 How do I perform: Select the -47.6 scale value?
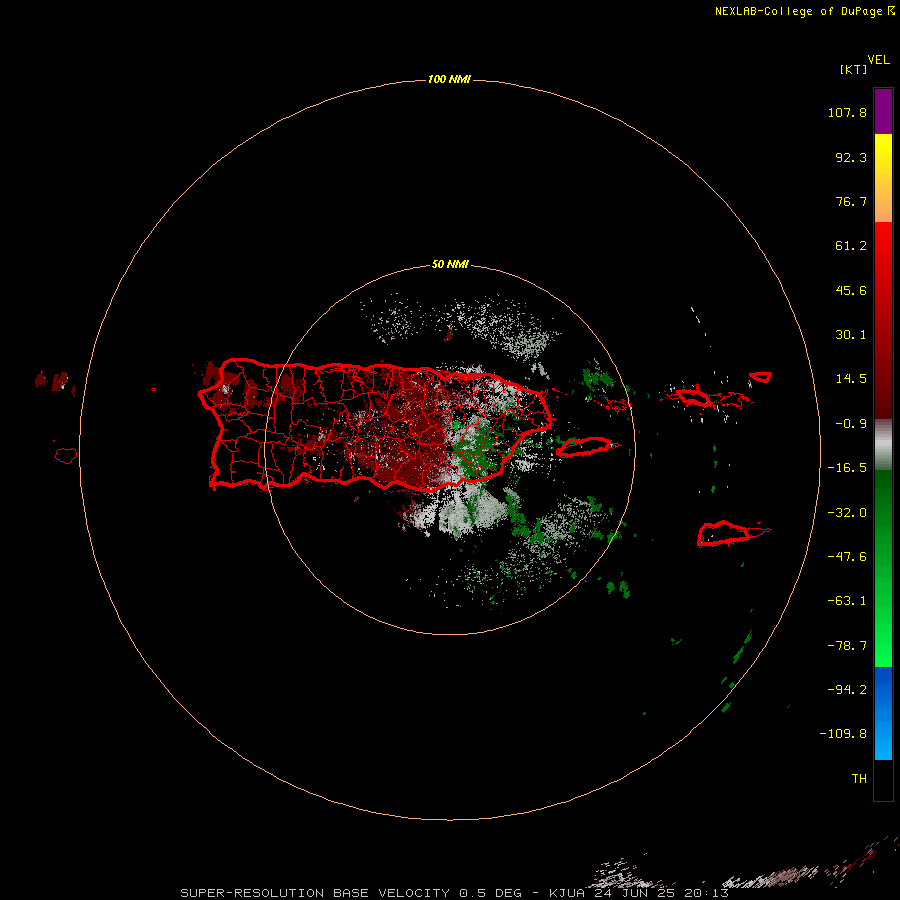[847, 557]
